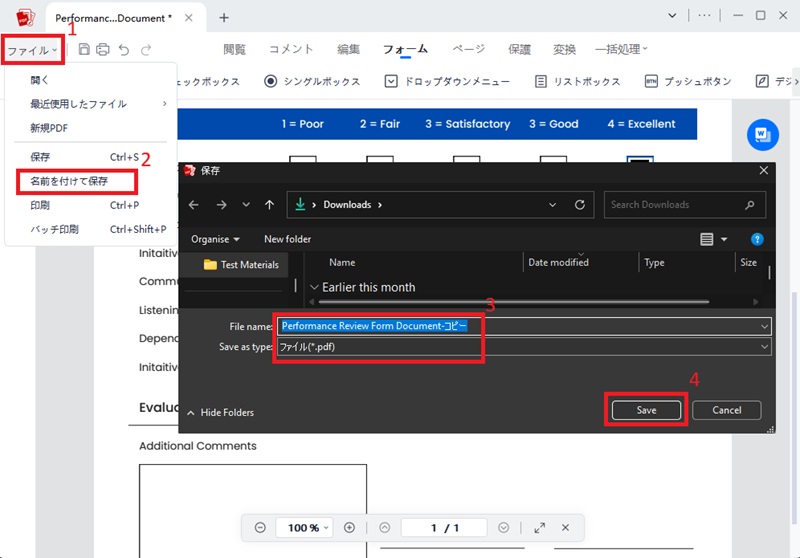
Task: Sort by the Date modified column
Action: (558, 262)
